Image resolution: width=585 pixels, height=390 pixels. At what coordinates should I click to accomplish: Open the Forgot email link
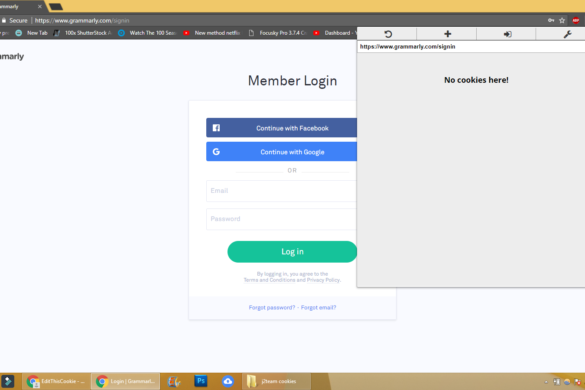coord(318,308)
